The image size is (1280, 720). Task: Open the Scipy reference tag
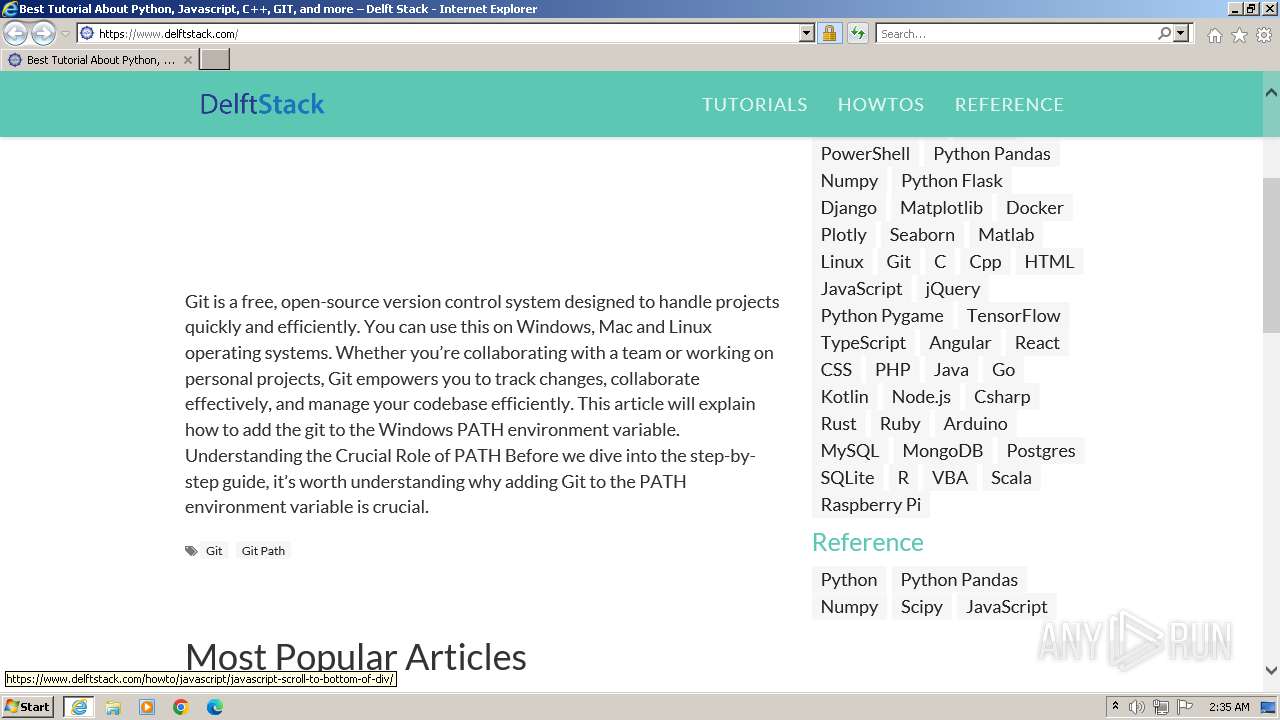[x=921, y=606]
